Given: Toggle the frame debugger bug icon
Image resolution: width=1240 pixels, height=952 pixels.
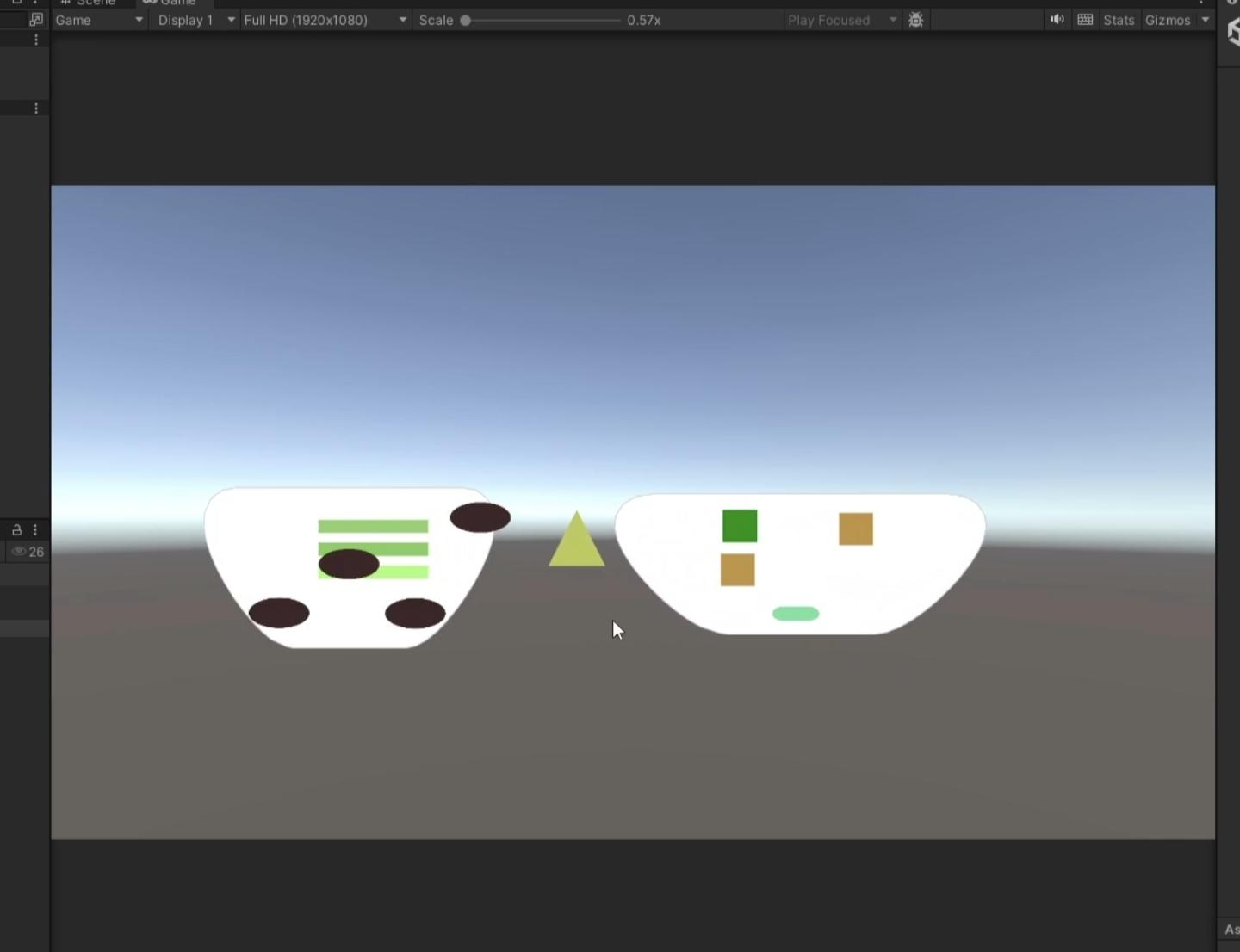Looking at the screenshot, I should 915,20.
